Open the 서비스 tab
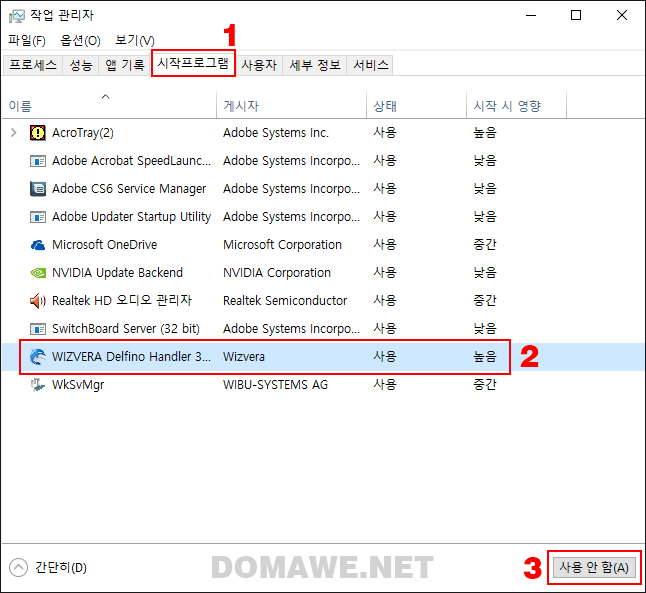 tap(371, 65)
